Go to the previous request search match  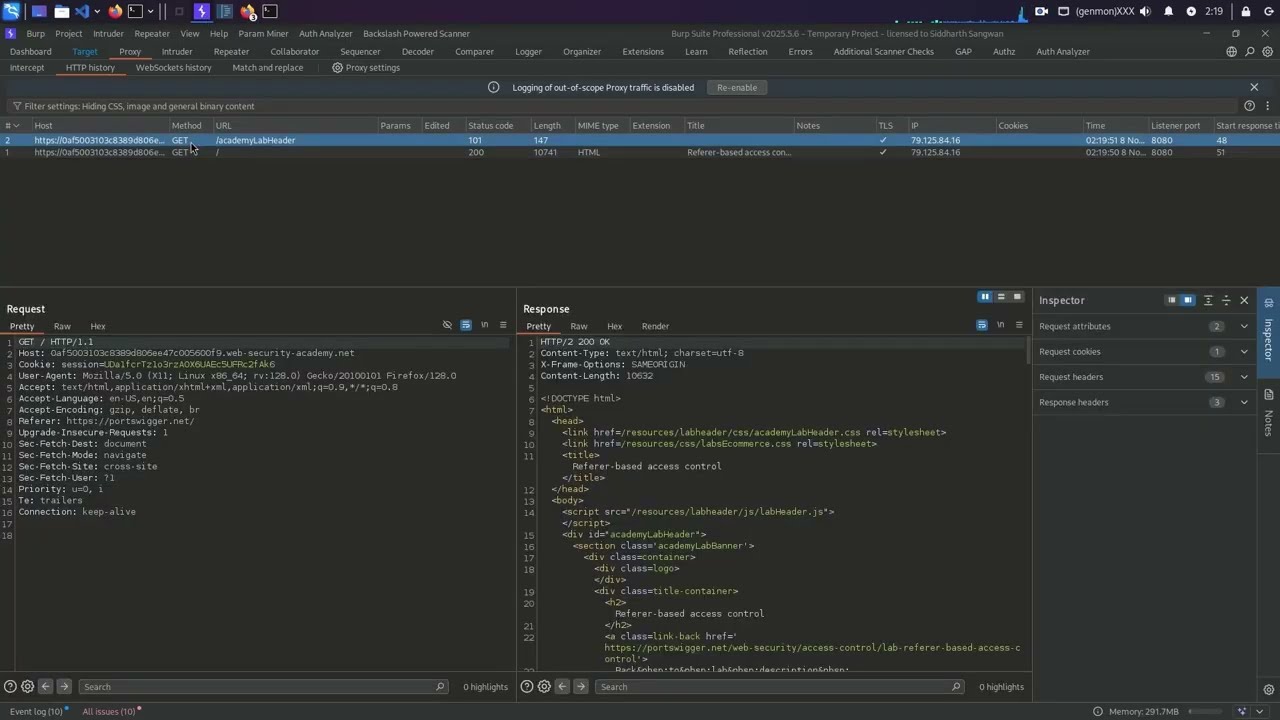point(46,687)
